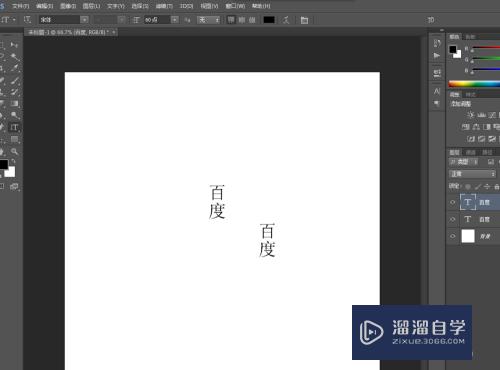
Task: Open the Create Warped Text dialog
Action: coord(286,20)
